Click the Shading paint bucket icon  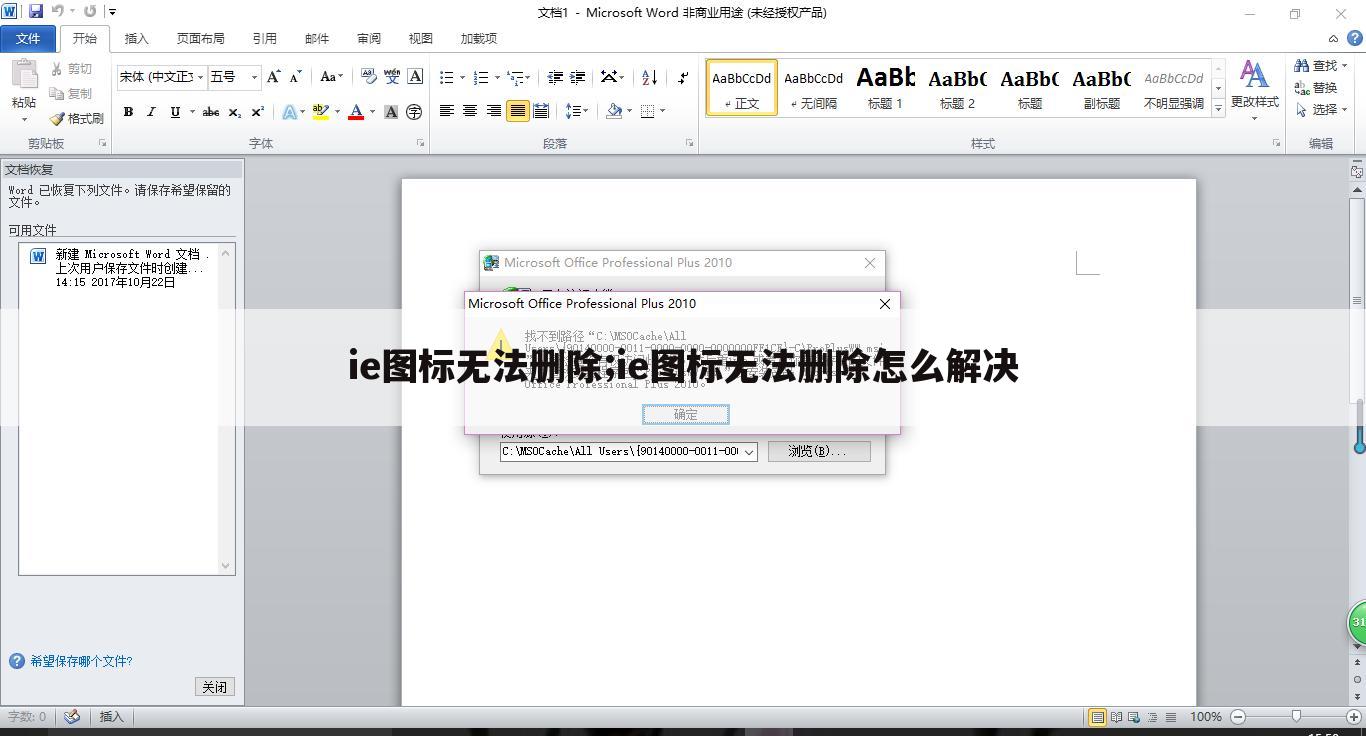[613, 111]
